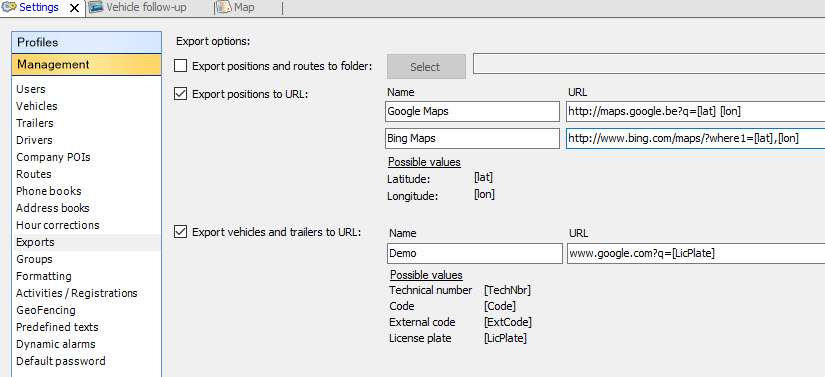Click the Vehicle follow-up tab icon

click(95, 8)
